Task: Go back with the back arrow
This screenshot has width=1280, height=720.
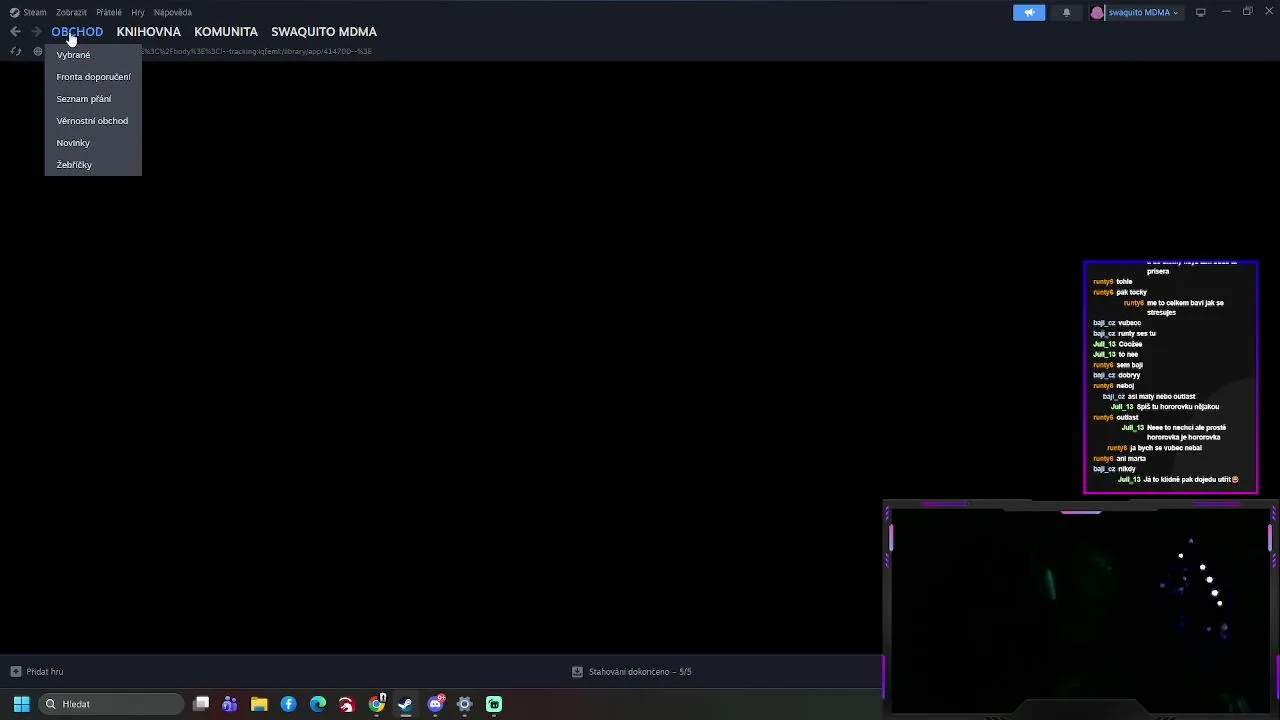Action: (x=15, y=32)
